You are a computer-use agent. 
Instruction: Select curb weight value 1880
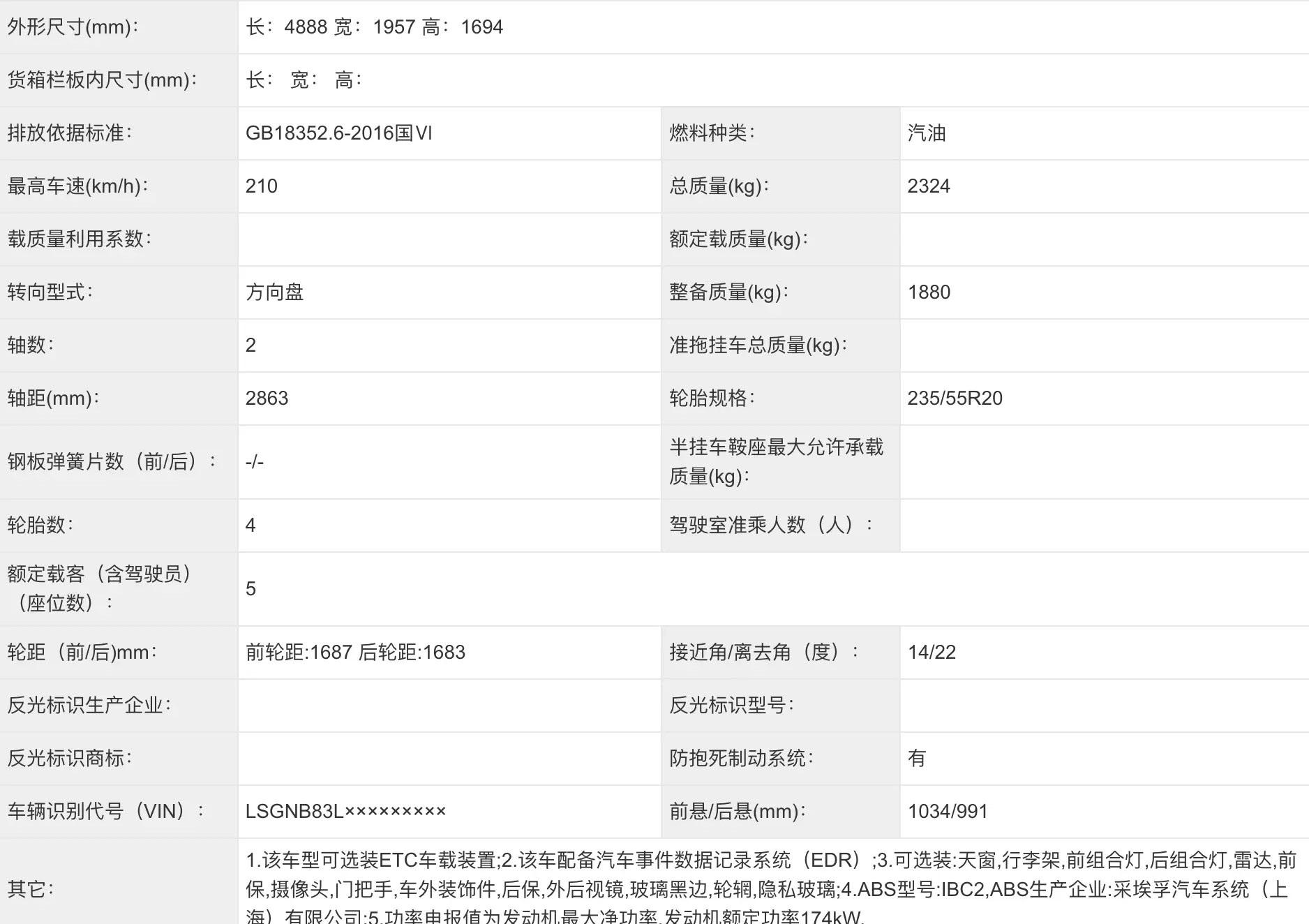click(x=929, y=292)
